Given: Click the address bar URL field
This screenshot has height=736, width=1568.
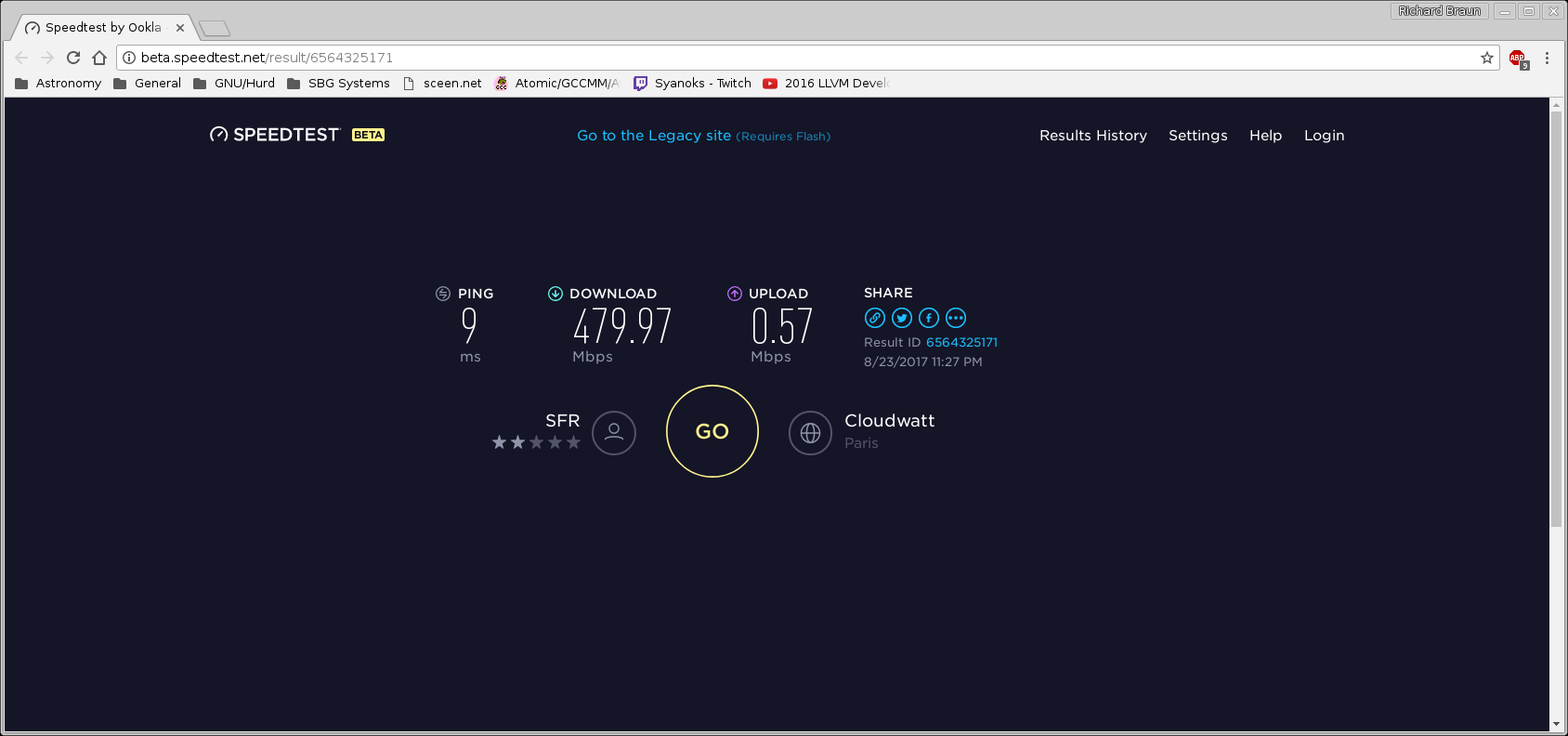Looking at the screenshot, I should point(806,58).
